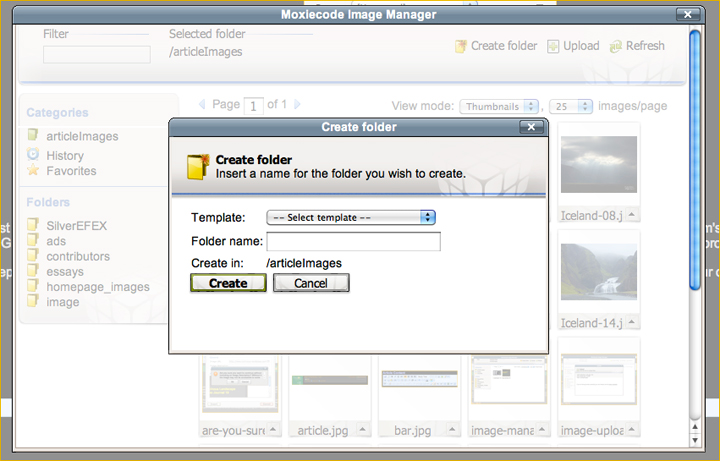Click the Upload toolbar icon
Screen dimensions: 720x461
click(x=553, y=46)
